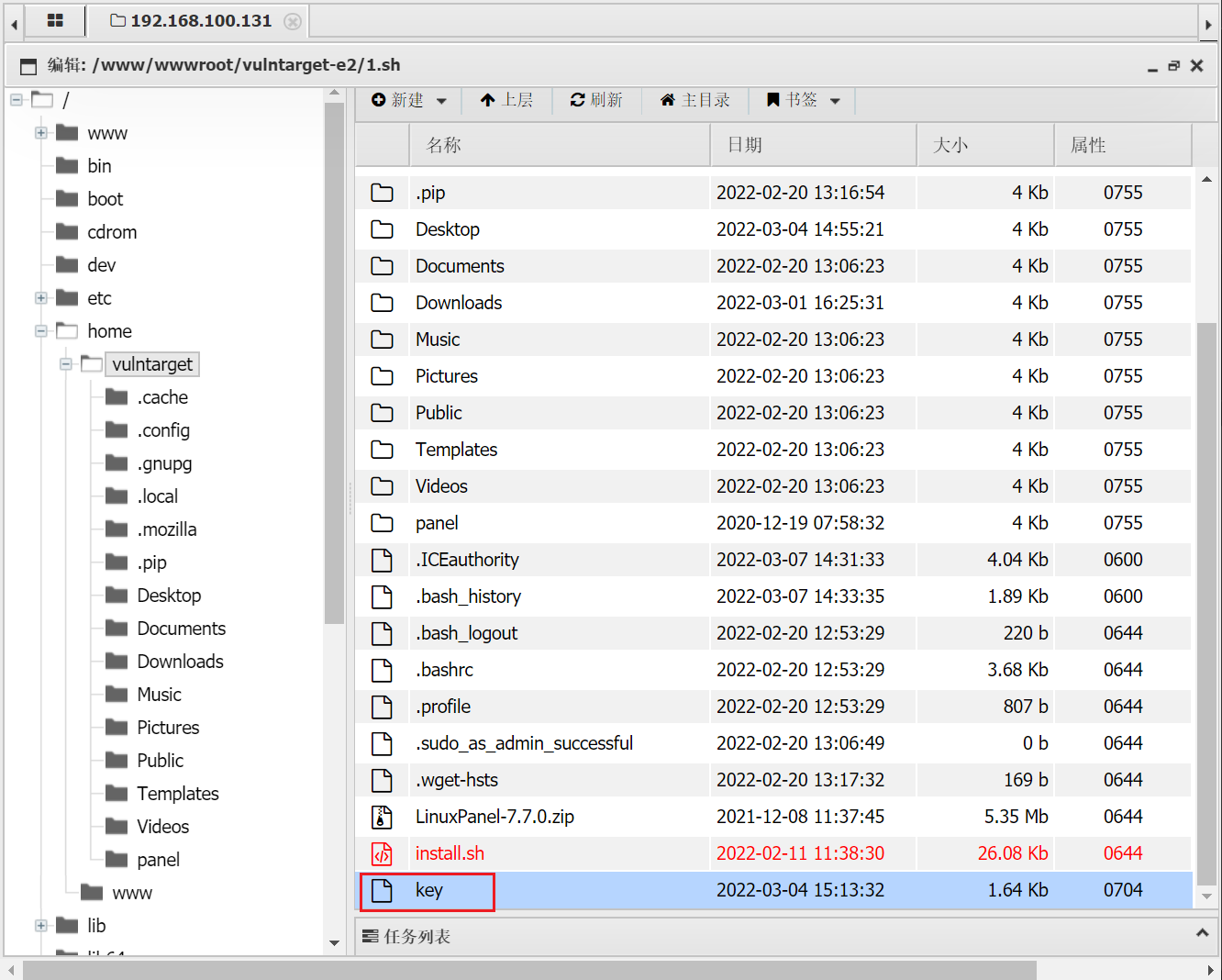Select the .sudo_as_admin_successful file name
This screenshot has width=1222, height=980.
tap(524, 743)
